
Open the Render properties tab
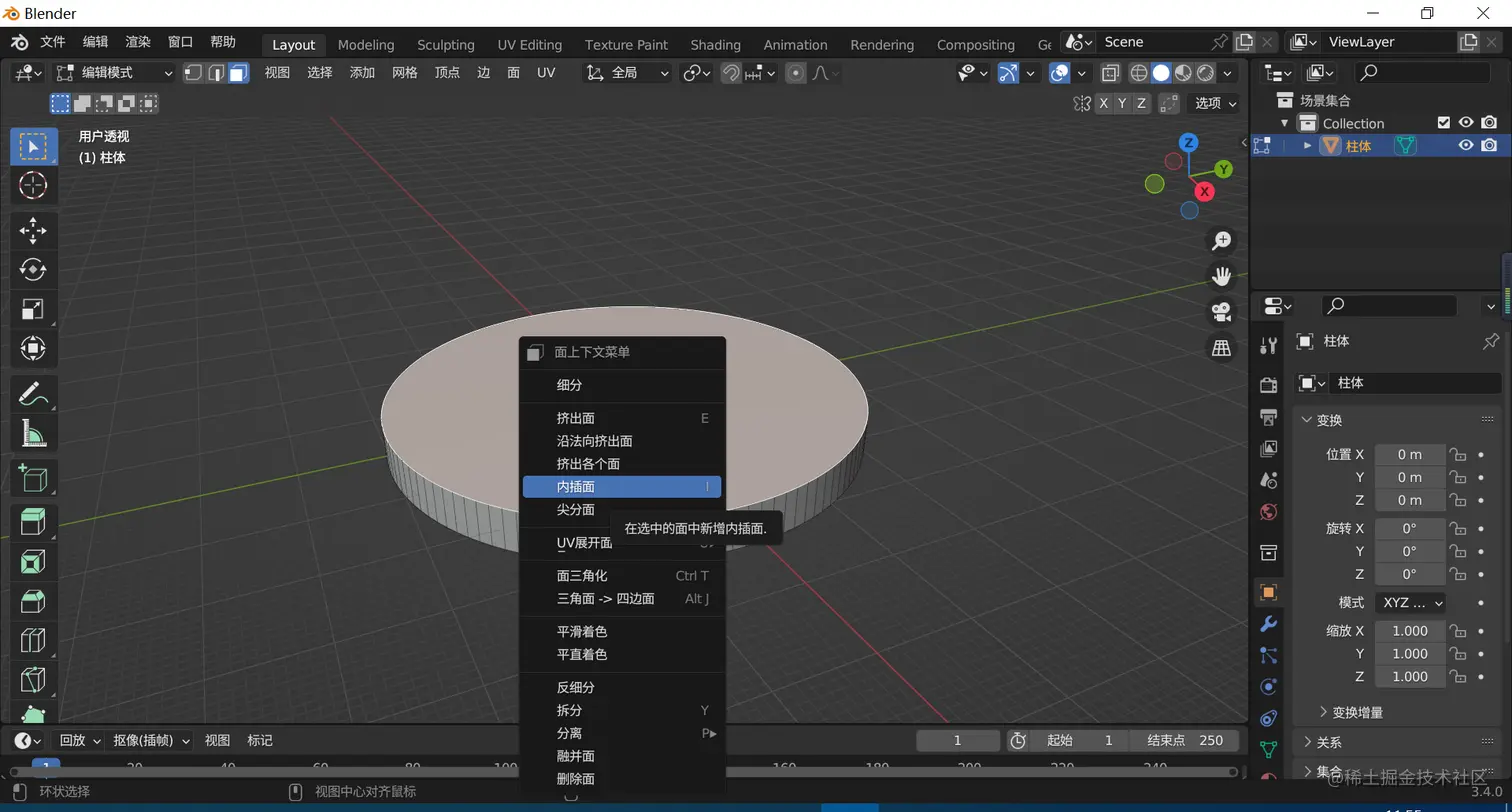coord(1268,385)
